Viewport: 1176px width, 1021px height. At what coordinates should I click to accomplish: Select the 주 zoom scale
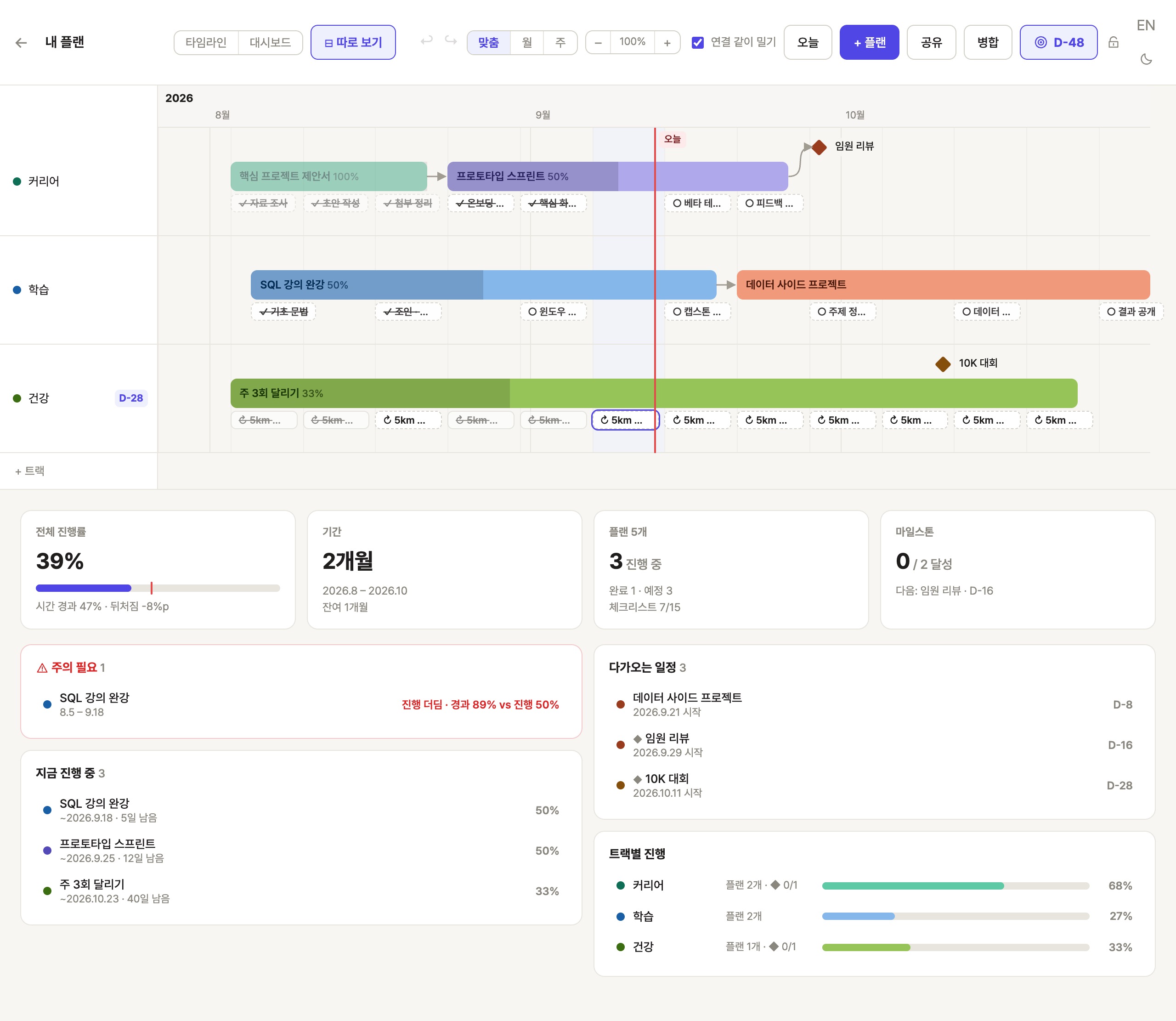coord(560,43)
